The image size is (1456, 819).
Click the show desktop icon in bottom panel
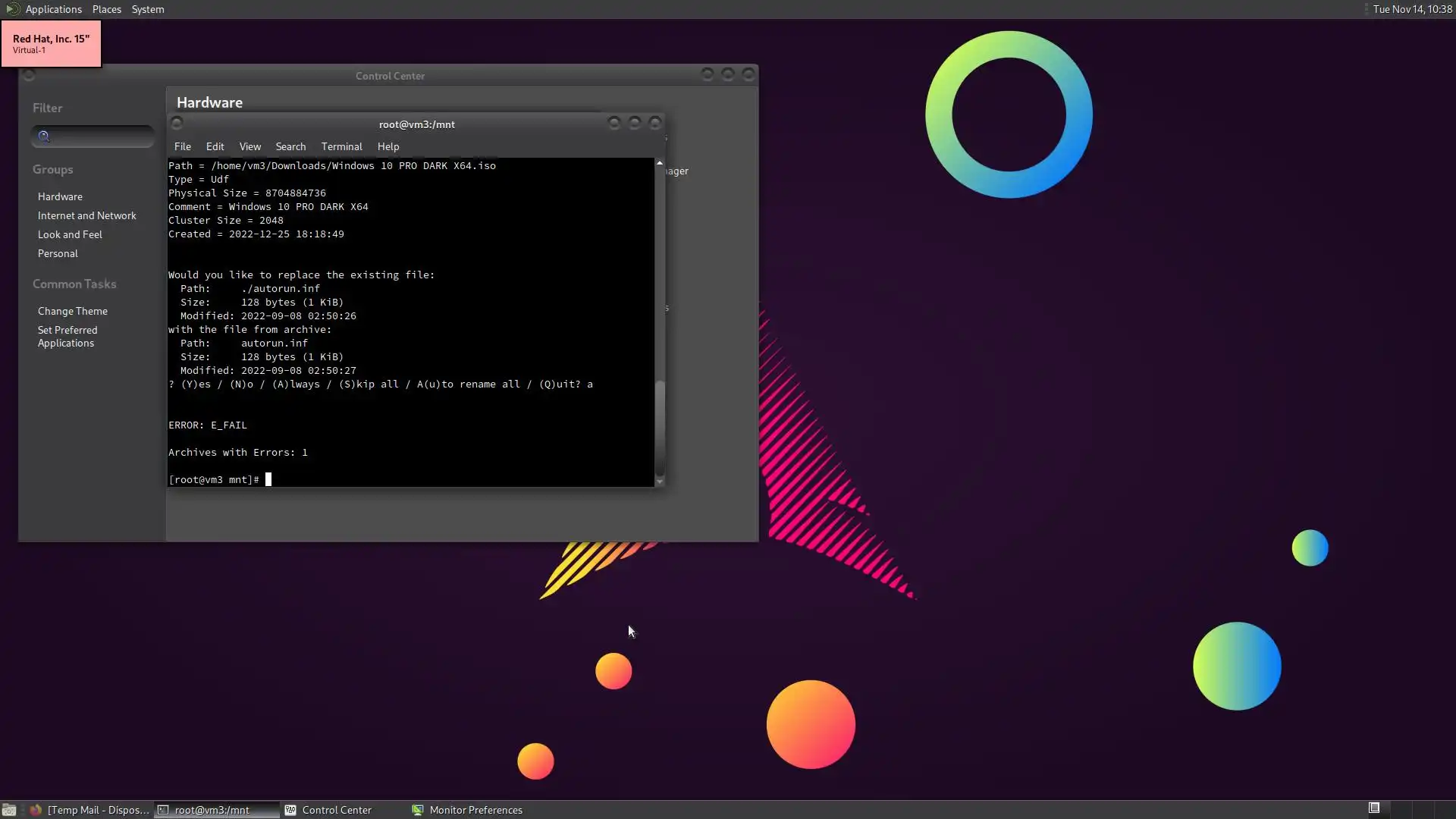(x=9, y=810)
